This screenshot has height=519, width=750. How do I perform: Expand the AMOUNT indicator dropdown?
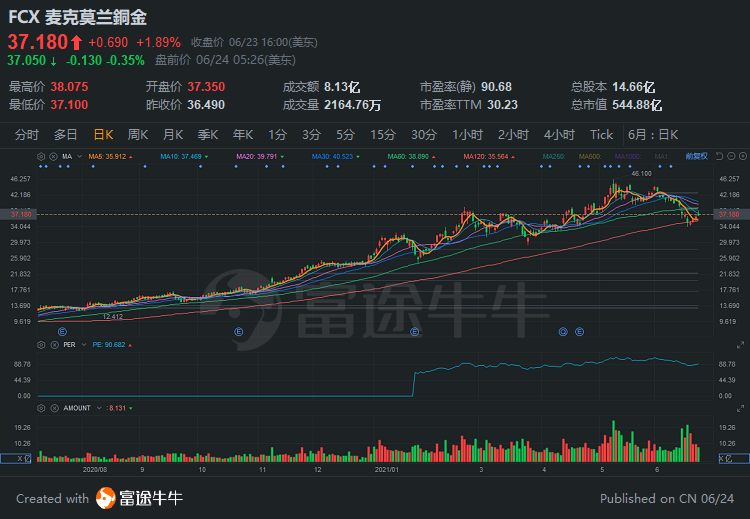coord(99,408)
